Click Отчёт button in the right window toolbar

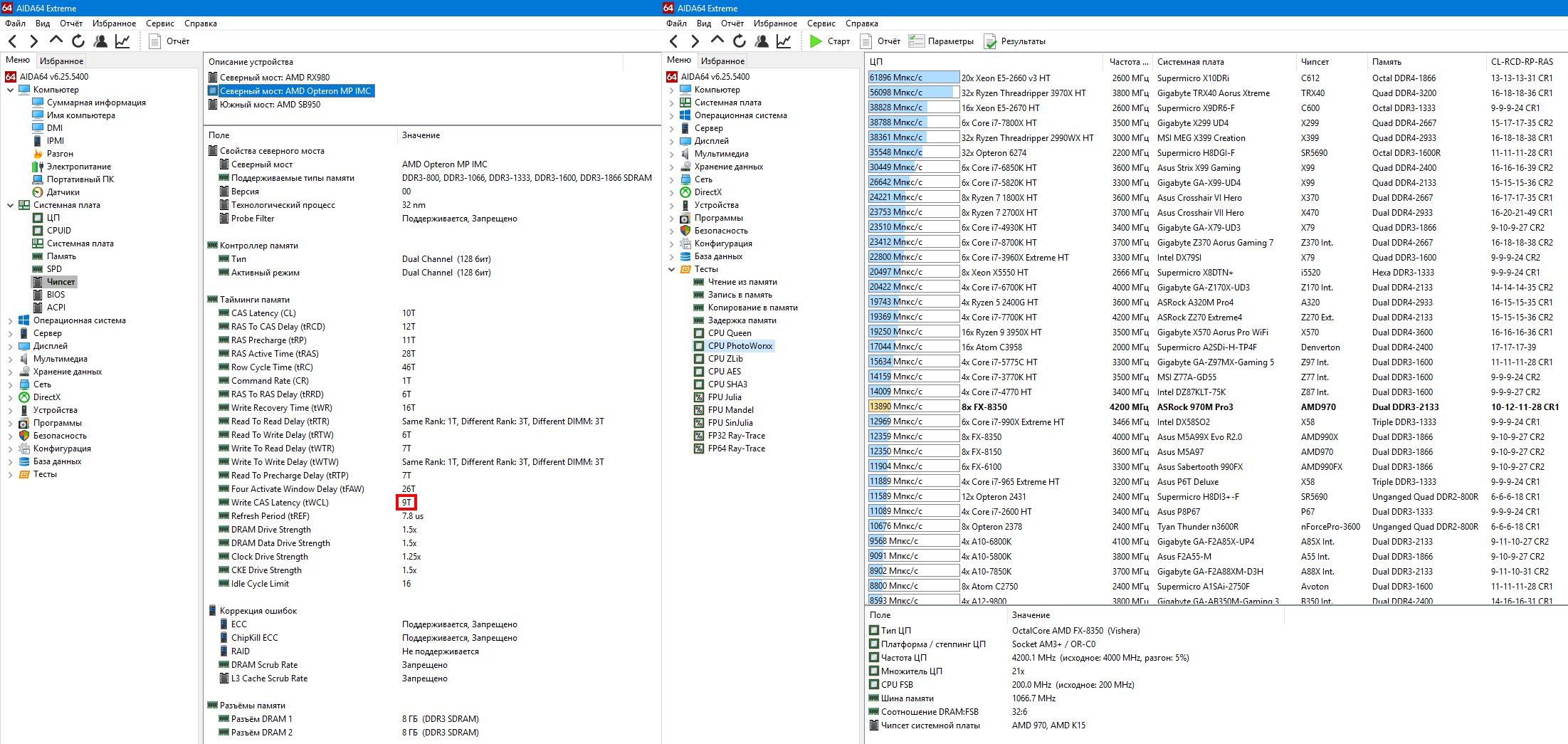[x=880, y=41]
